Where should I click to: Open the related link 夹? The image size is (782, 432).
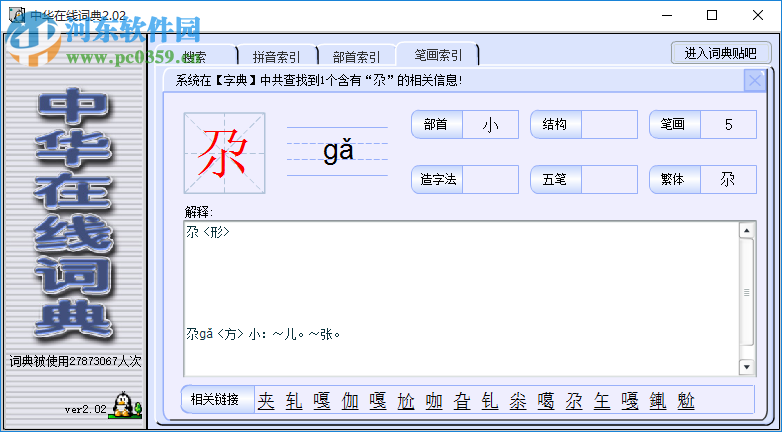[266, 401]
